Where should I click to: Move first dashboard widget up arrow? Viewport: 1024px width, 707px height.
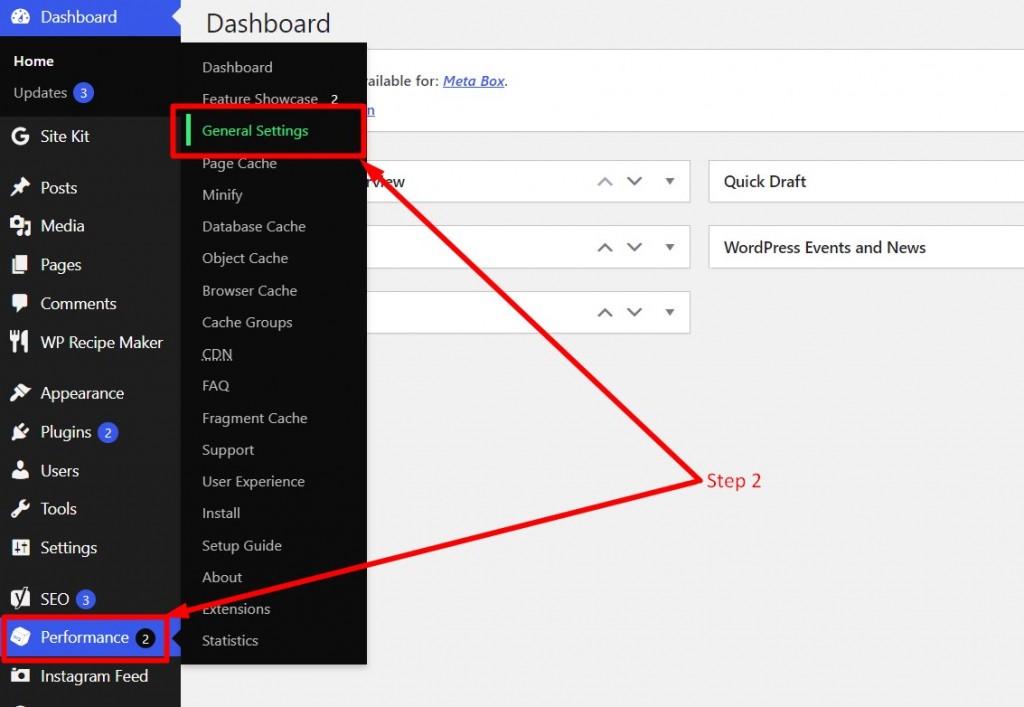605,181
